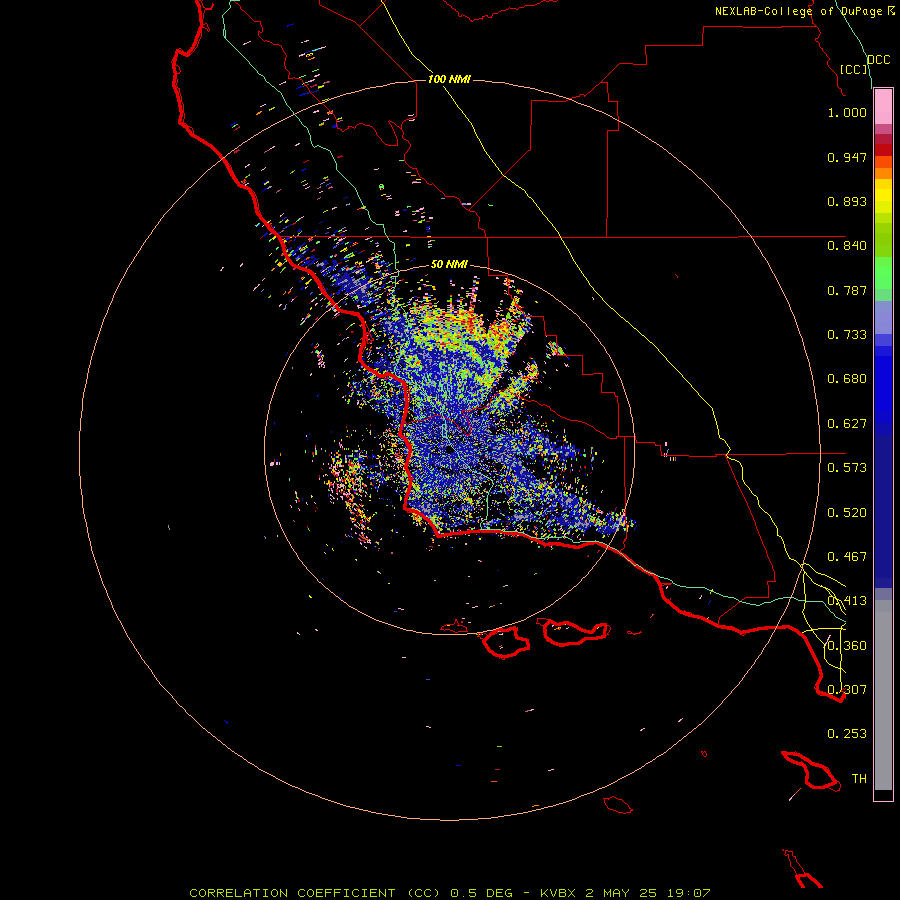Click the 50 NMI range ring label
This screenshot has width=900, height=900.
pos(449,264)
